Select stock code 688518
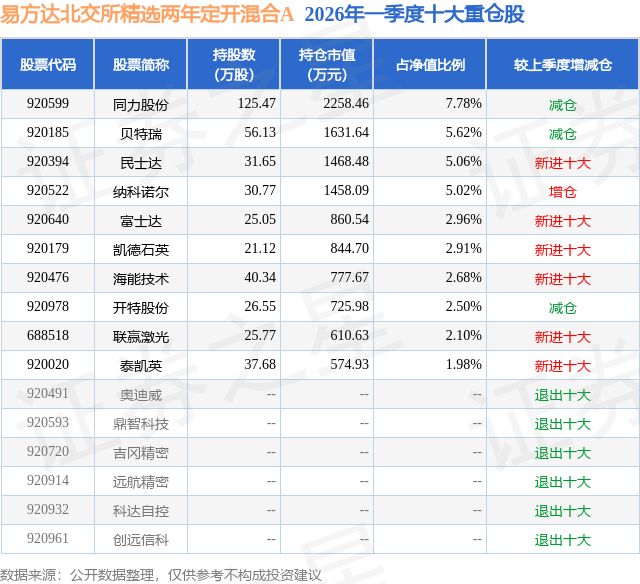This screenshot has height=584, width=640. 48,335
